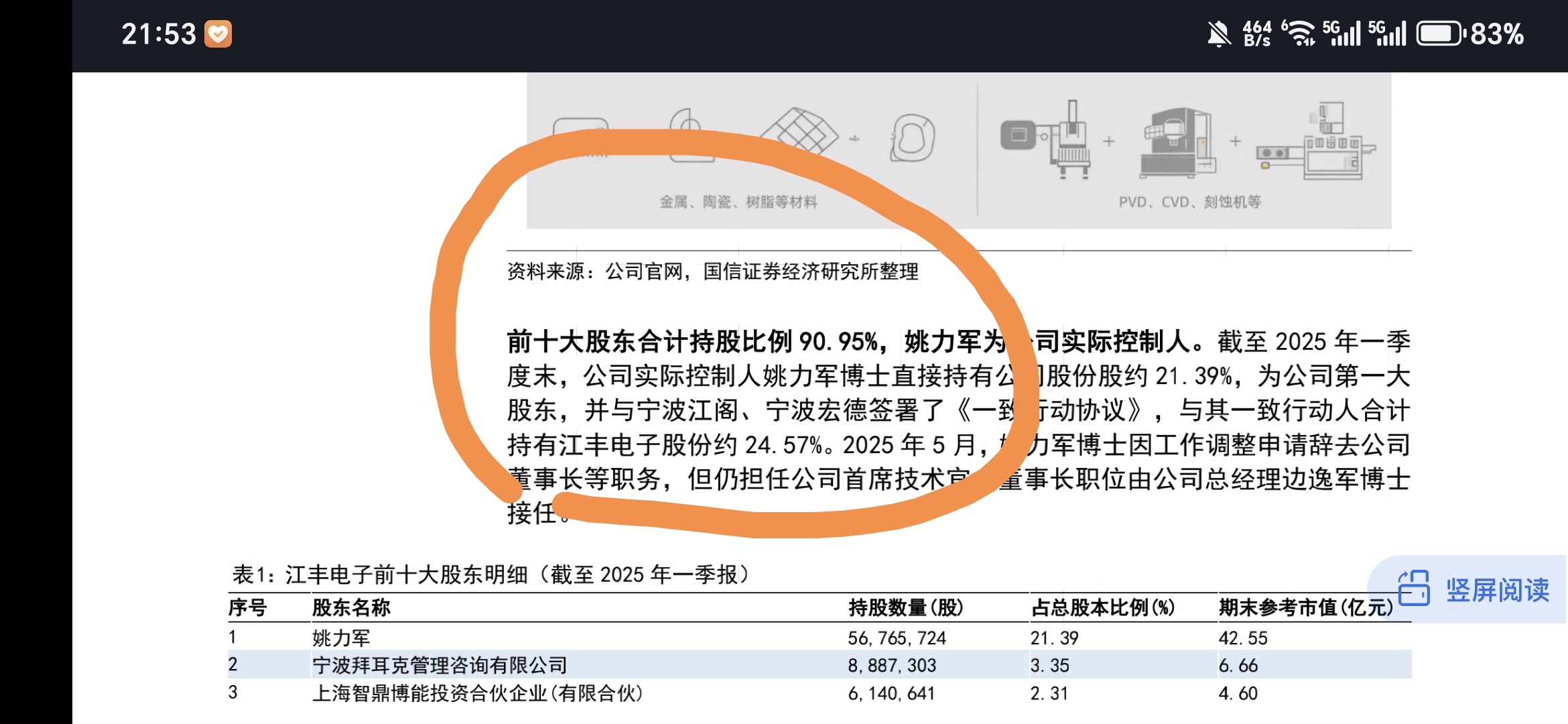Tap percentage cell 2.31
Image resolution: width=1568 pixels, height=724 pixels.
click(x=1049, y=693)
